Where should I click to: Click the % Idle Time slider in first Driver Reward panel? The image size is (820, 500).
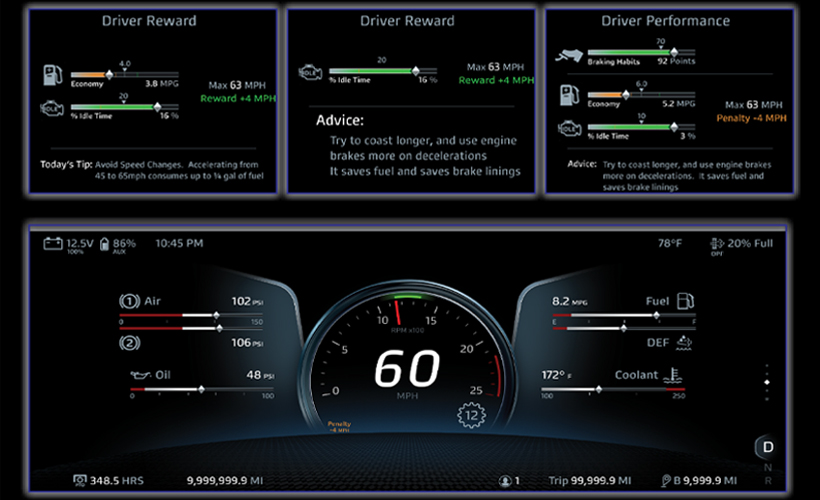[124, 107]
